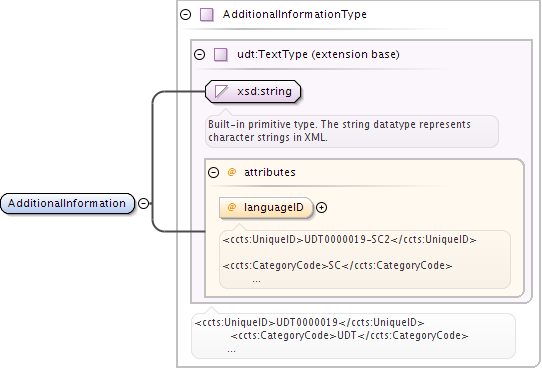Collapse the AdditionalInformation element node
Image resolution: width=542 pixels, height=369 pixels.
pyautogui.click(x=143, y=203)
